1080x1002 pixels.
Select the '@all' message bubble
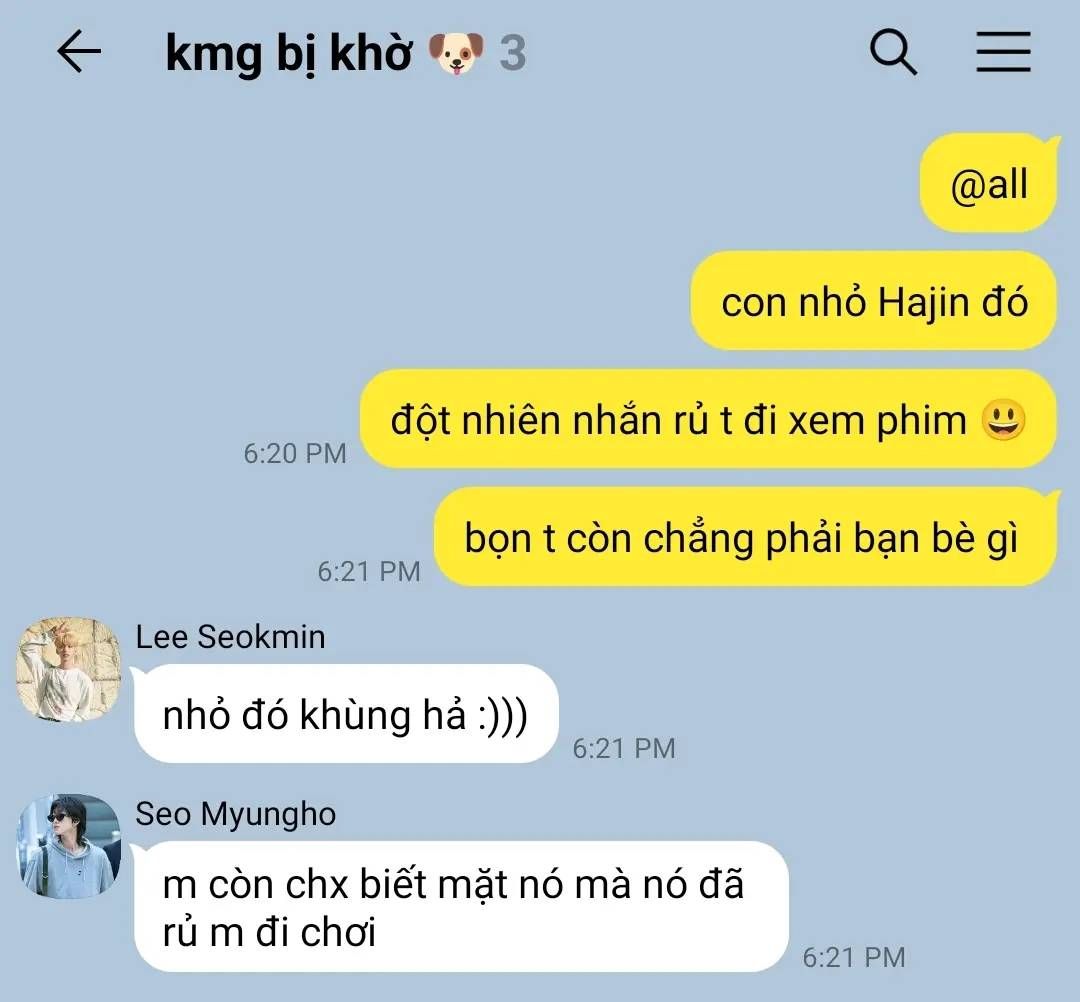pos(988,183)
